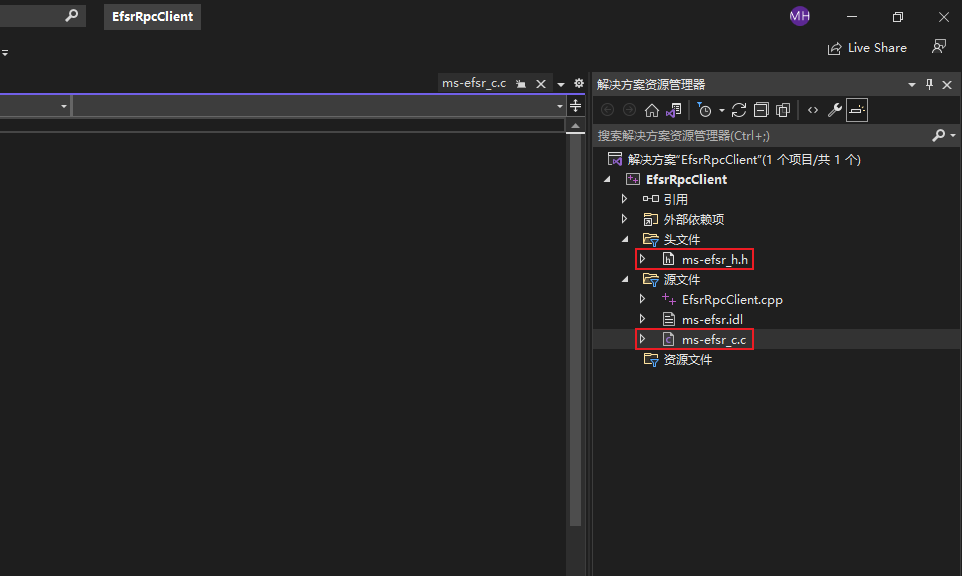Screen dimensions: 962x576
Task: Expand the 外部依赖项 node
Action: (x=624, y=219)
